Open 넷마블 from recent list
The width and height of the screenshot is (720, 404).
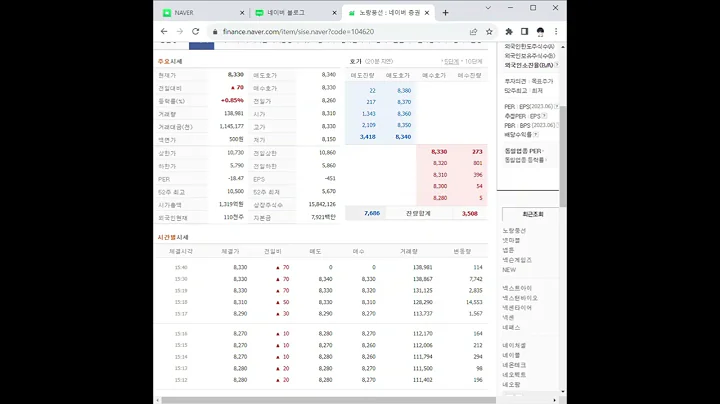point(511,240)
